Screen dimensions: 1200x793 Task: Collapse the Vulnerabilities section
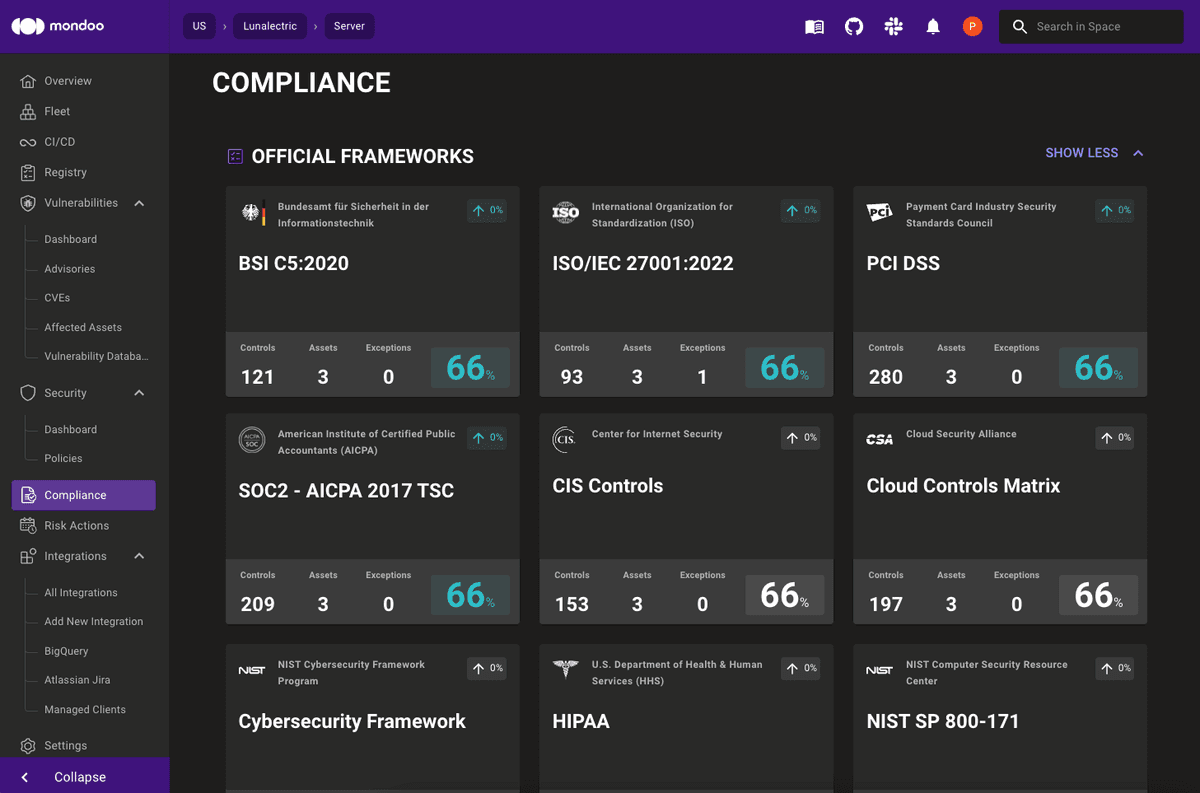click(139, 203)
